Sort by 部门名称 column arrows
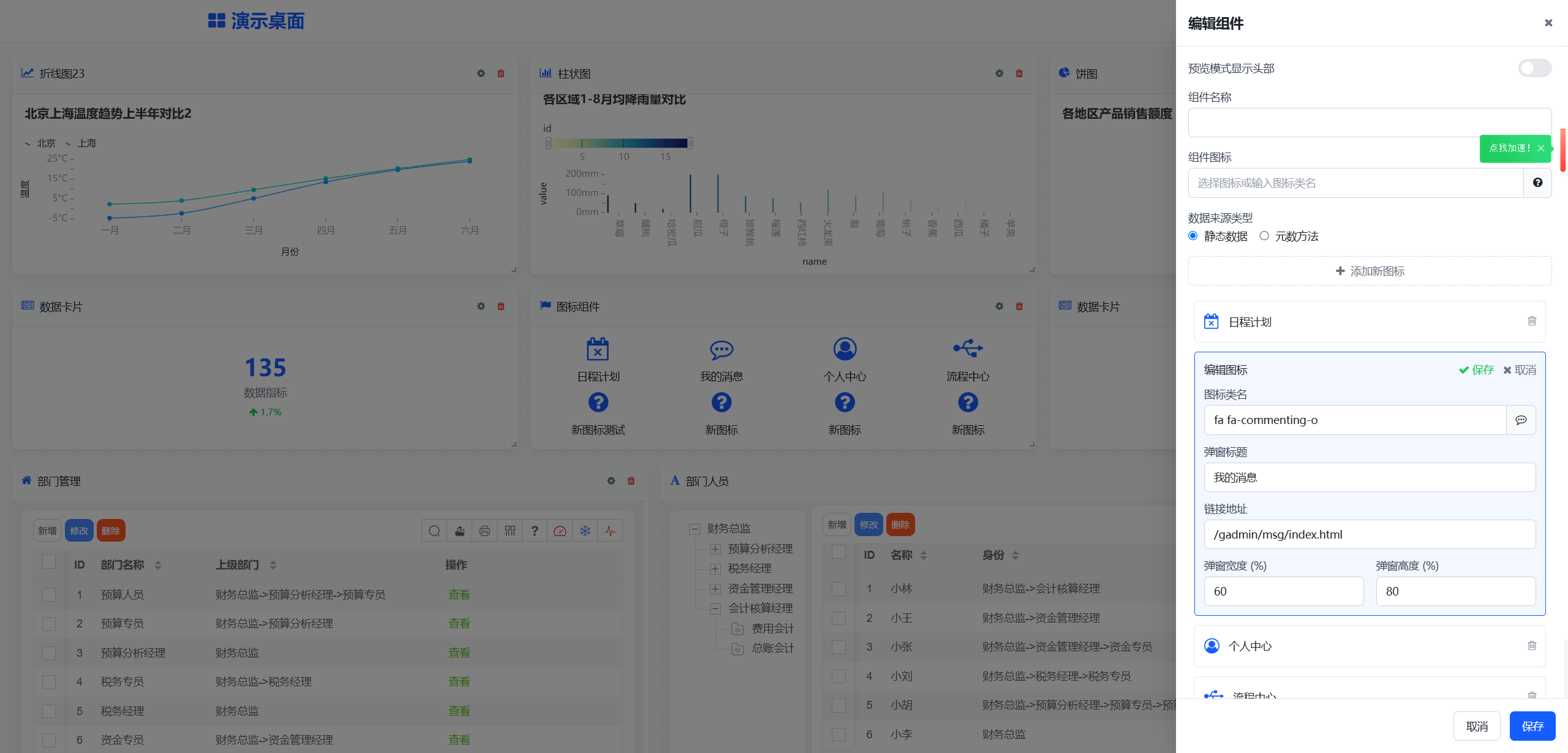The width and height of the screenshot is (1568, 753). pos(158,565)
